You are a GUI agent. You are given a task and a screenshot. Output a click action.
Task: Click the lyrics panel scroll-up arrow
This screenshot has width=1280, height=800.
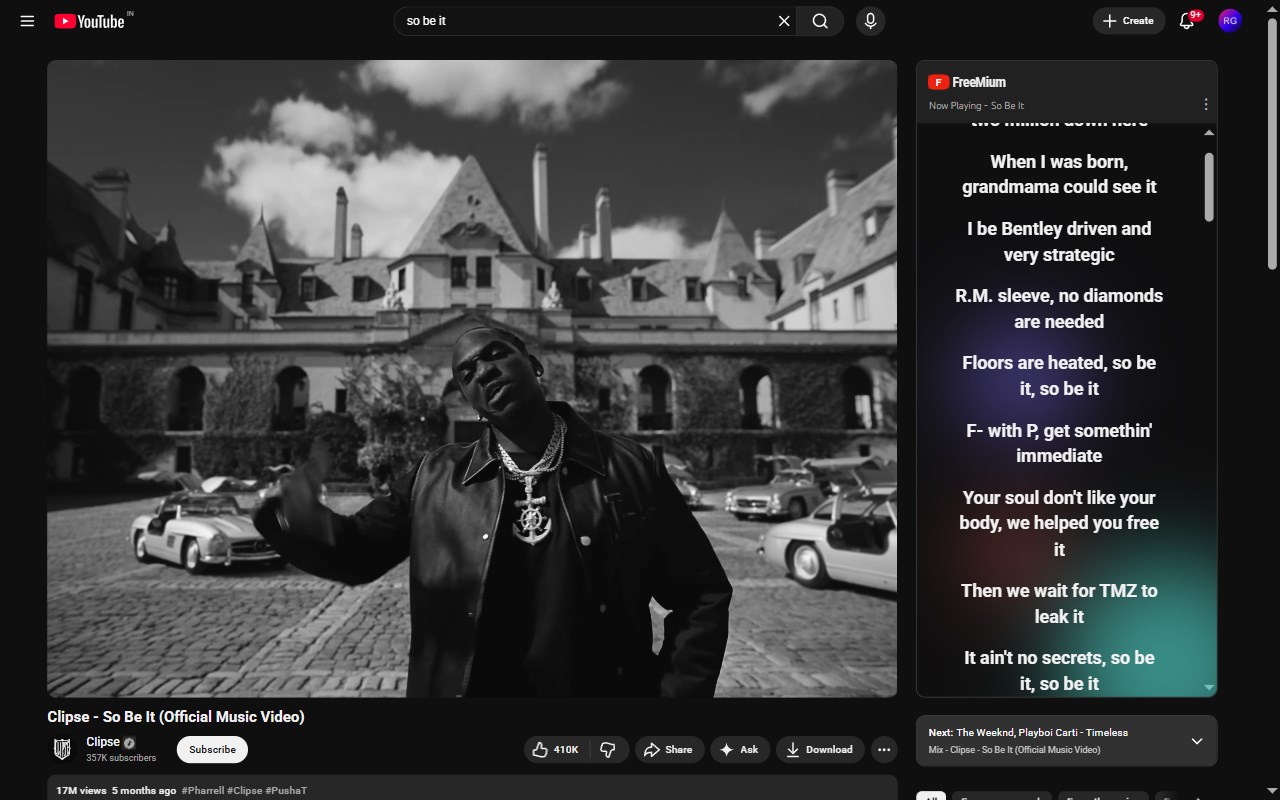pyautogui.click(x=1209, y=133)
